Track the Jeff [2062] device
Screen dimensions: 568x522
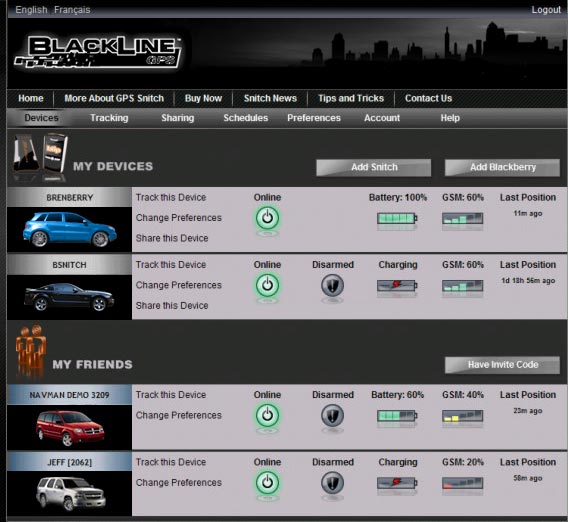pyautogui.click(x=171, y=462)
